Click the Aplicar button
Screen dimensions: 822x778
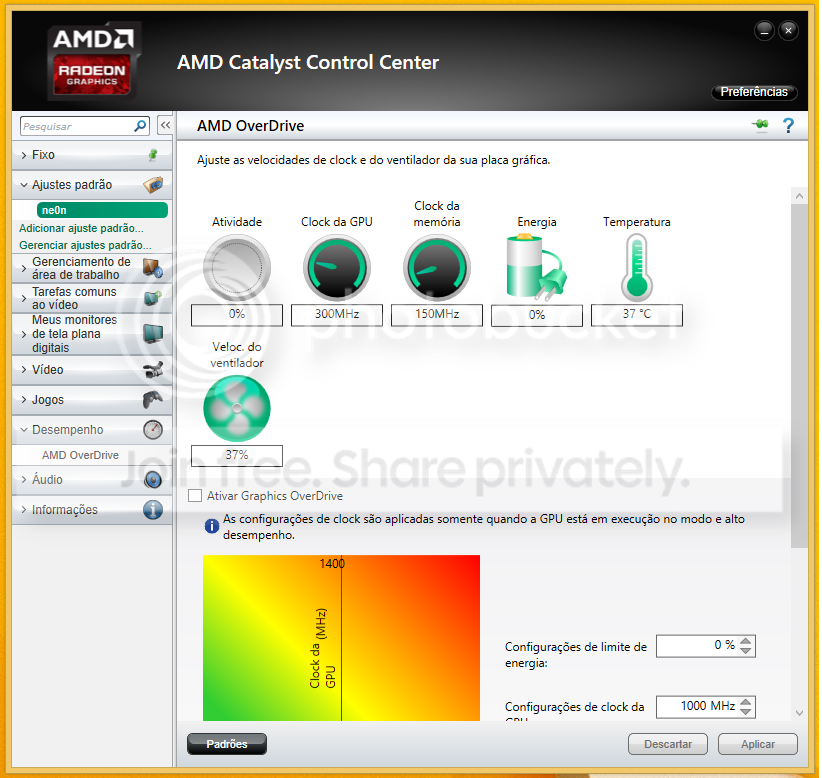(x=757, y=744)
